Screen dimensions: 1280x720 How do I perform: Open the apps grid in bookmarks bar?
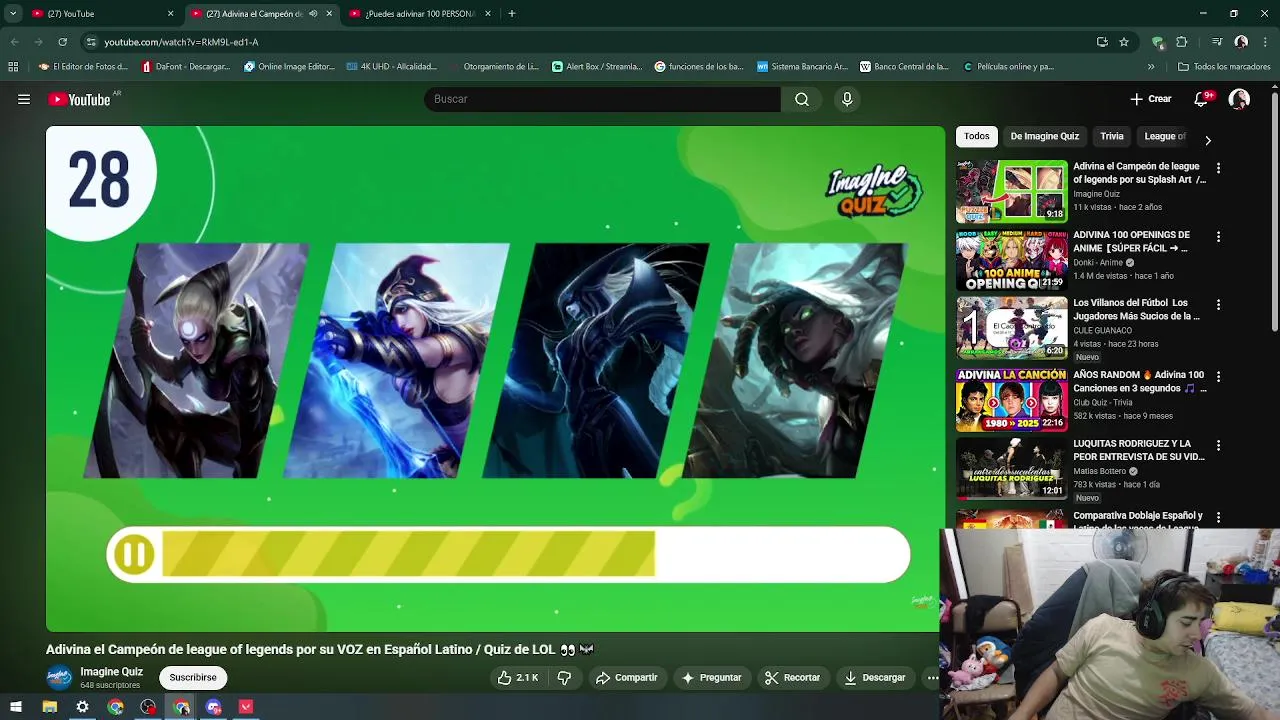click(x=13, y=67)
